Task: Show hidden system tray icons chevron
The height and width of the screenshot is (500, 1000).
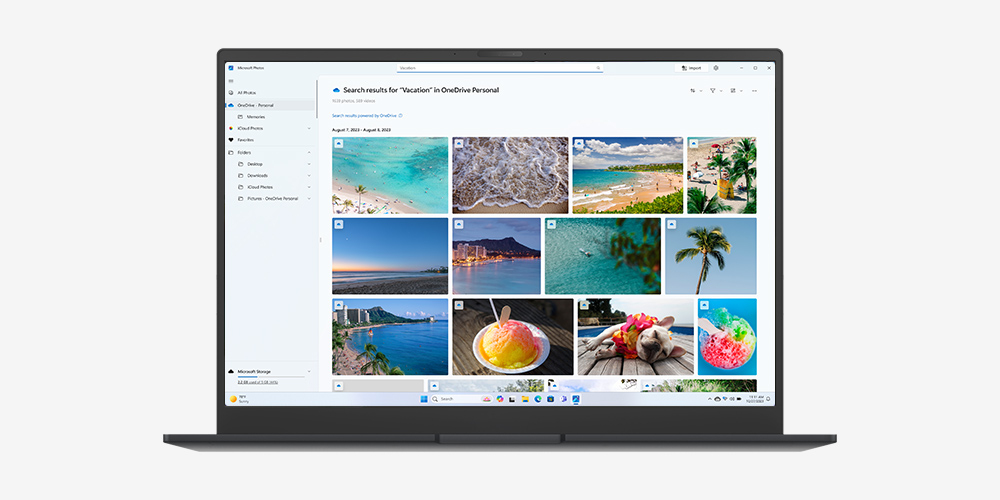Action: pos(710,399)
